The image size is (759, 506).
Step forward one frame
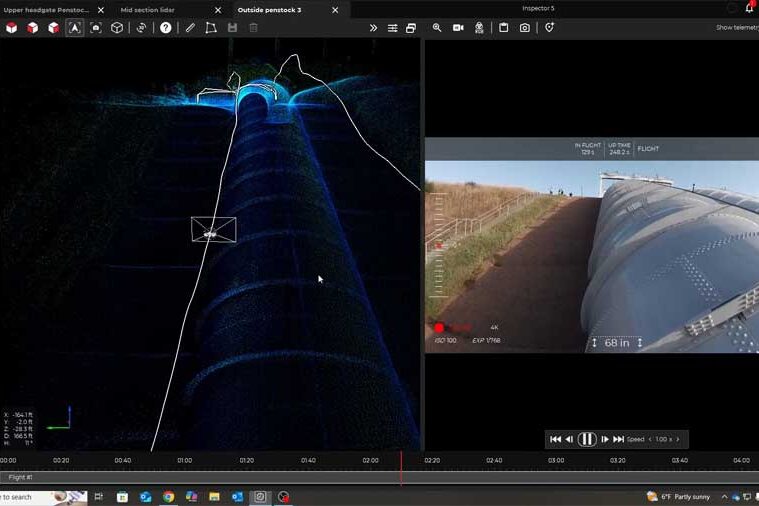pyautogui.click(x=605, y=439)
